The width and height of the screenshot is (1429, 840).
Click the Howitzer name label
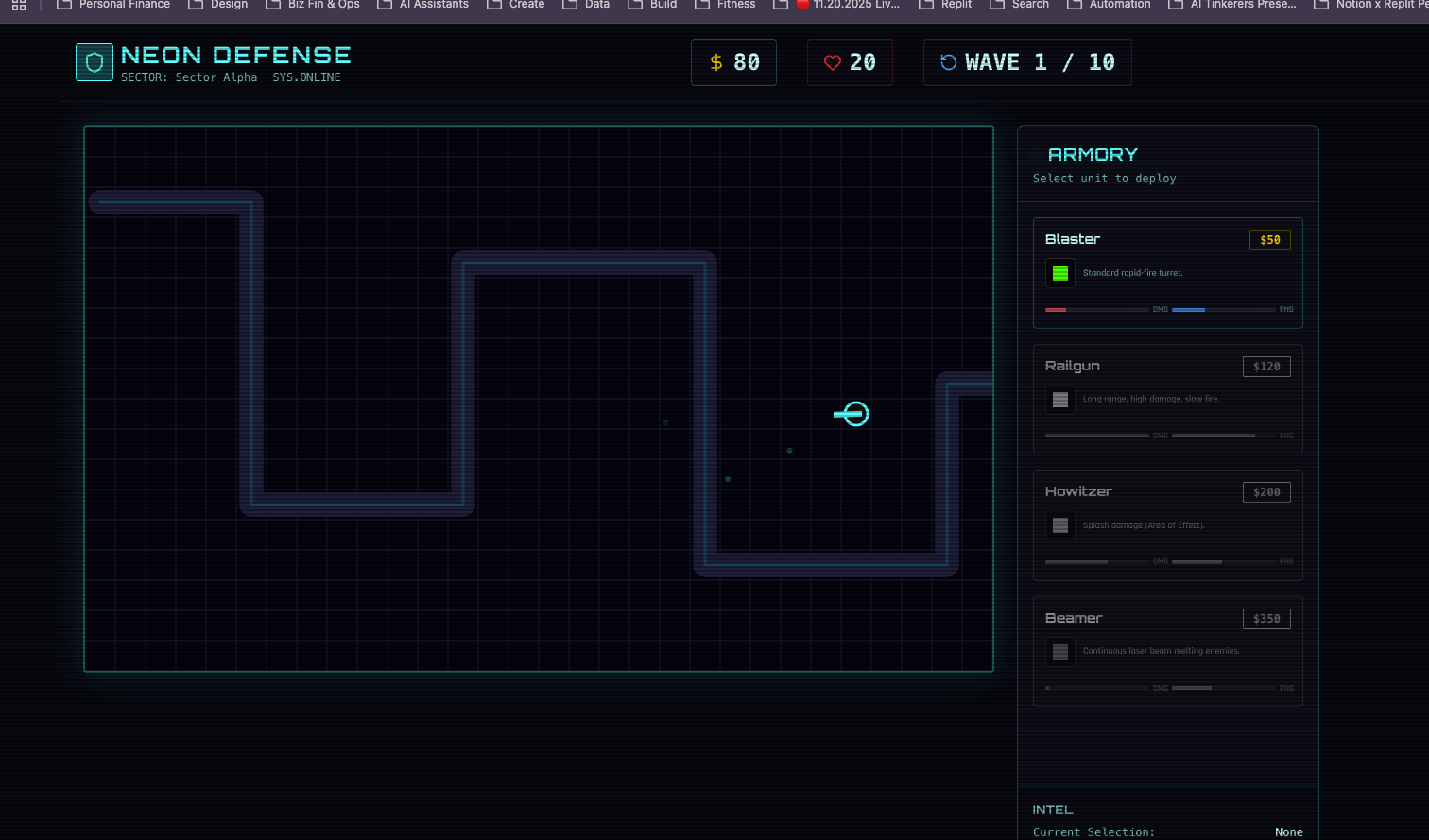[x=1078, y=491]
